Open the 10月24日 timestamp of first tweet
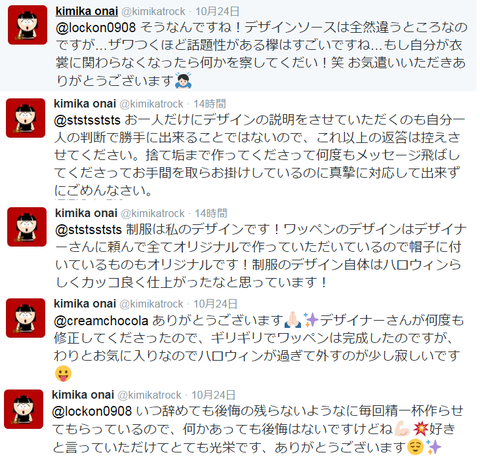 (x=217, y=11)
